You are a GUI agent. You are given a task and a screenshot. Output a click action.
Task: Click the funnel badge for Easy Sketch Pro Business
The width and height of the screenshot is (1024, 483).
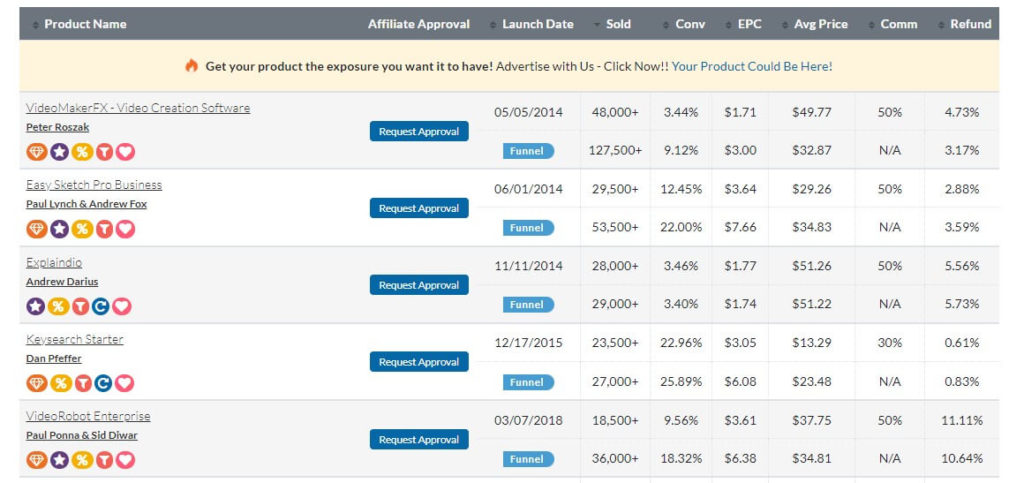104,229
